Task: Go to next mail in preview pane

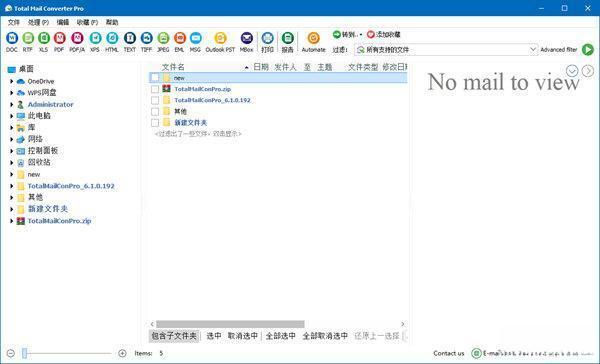Action: [x=588, y=71]
